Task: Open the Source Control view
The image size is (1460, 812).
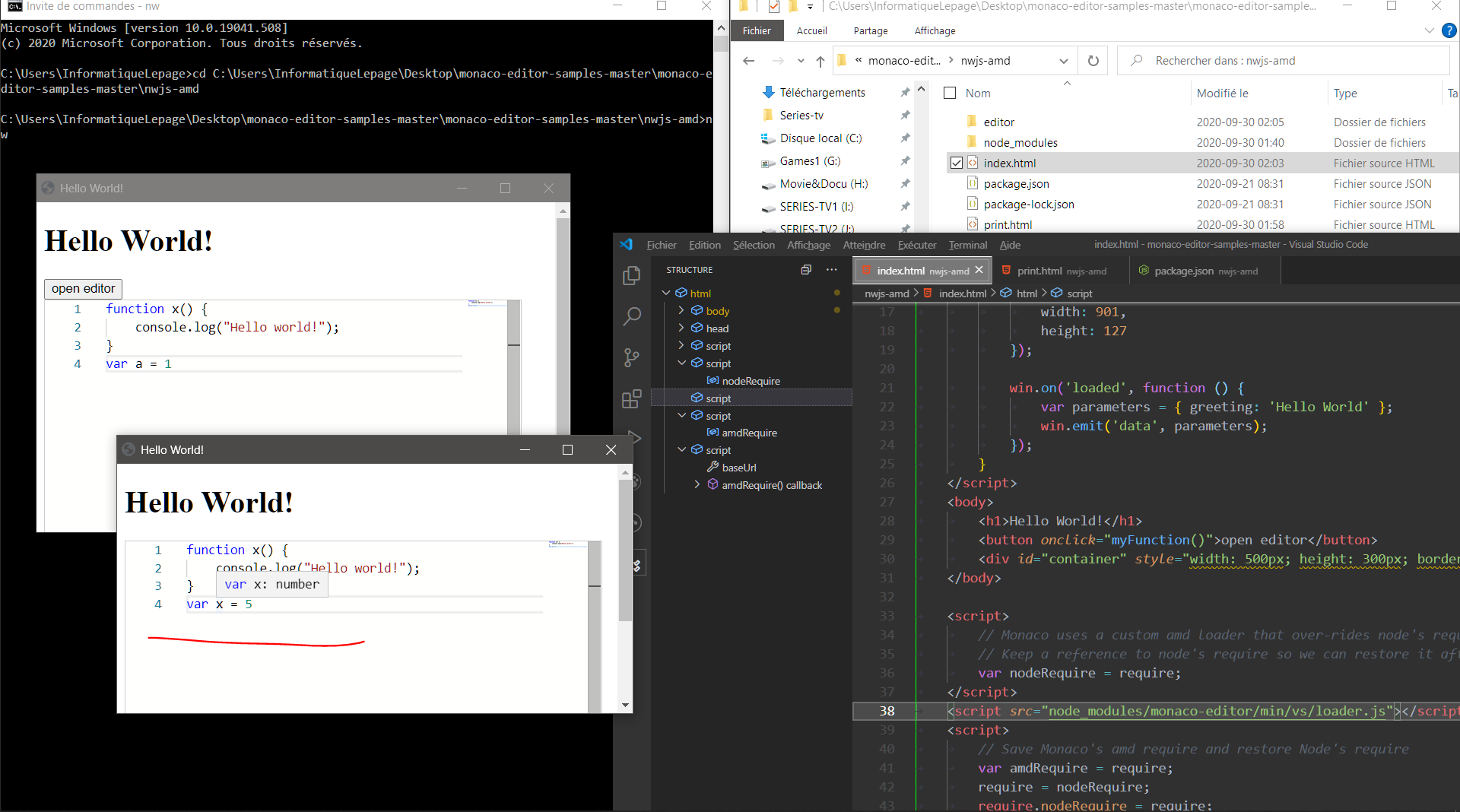Action: 631,357
